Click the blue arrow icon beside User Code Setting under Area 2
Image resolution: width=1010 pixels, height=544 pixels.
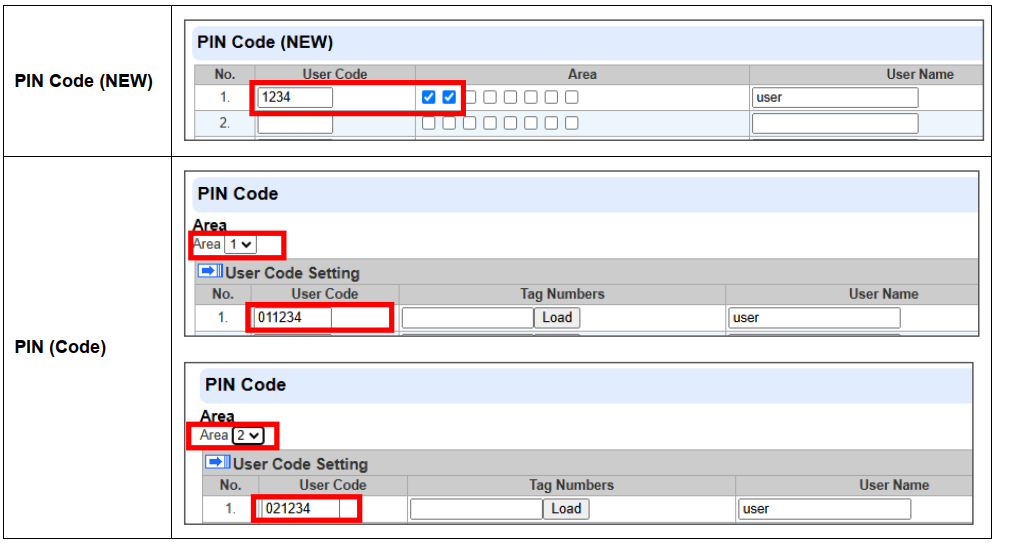pos(218,462)
